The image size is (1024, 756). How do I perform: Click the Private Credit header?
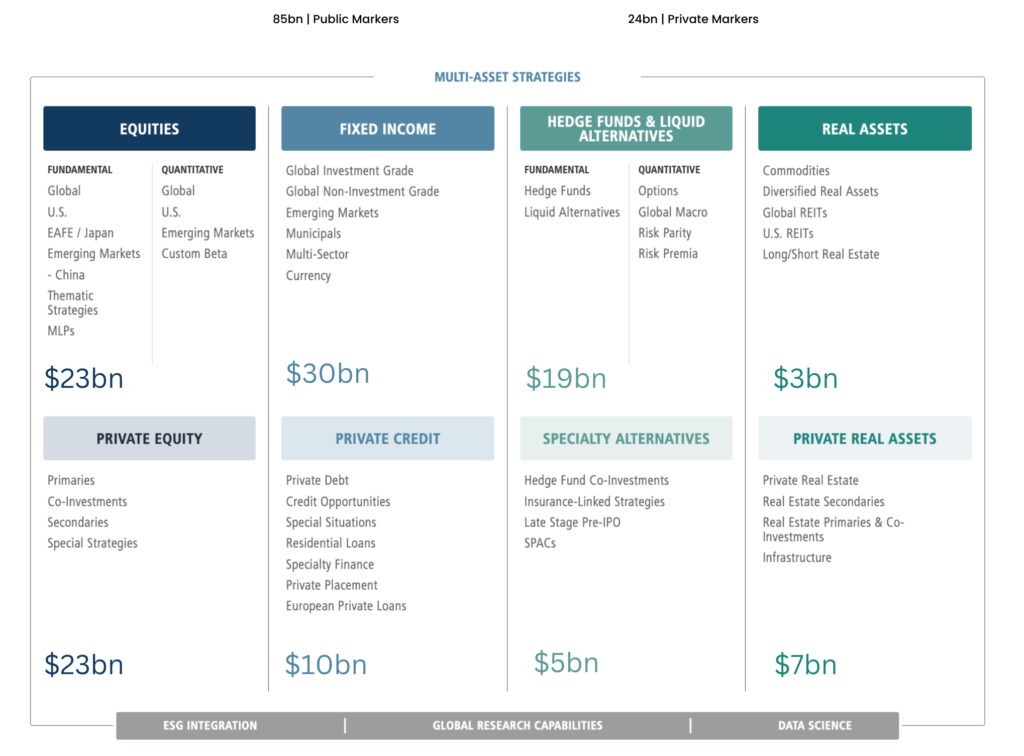[x=387, y=438]
